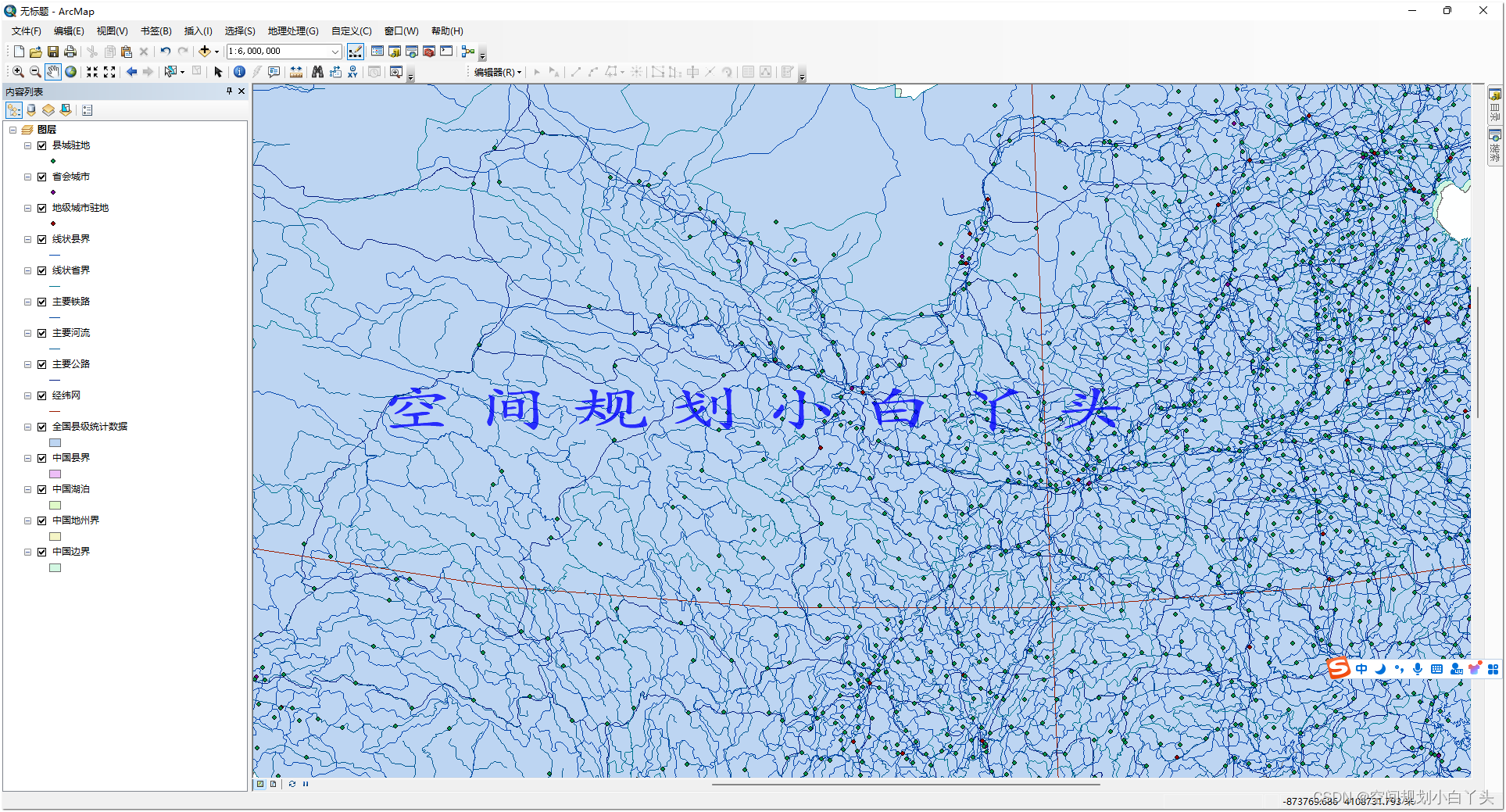Collapse the 中国县界 layer legend
This screenshot has height=812, width=1506.
[27, 458]
